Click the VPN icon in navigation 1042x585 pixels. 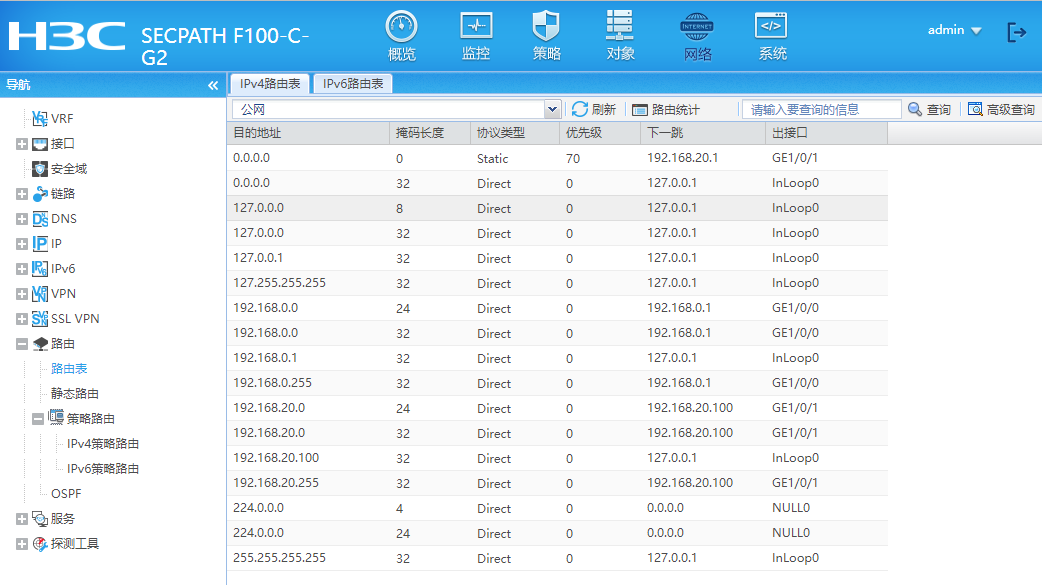click(x=40, y=294)
